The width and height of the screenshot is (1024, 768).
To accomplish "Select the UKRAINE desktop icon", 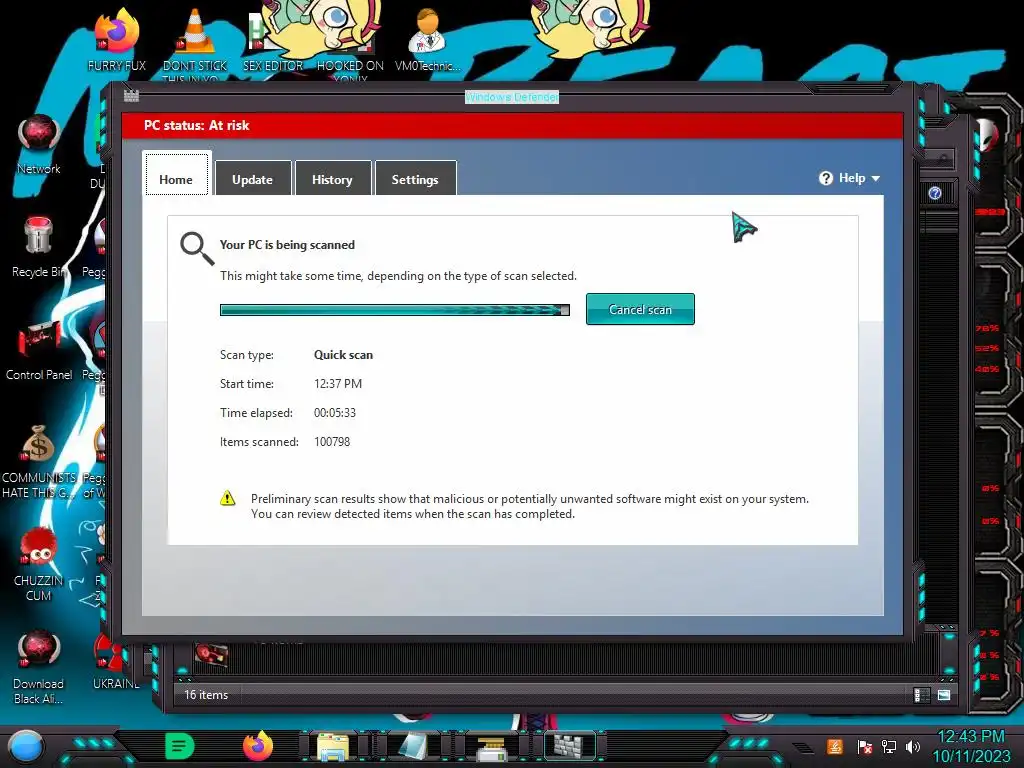I will click(116, 660).
